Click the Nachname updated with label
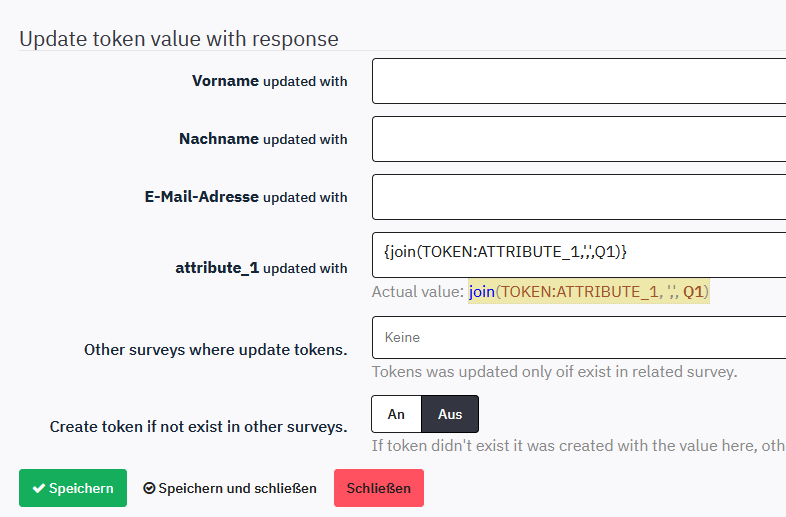Viewport: 786px width, 517px height. pos(263,139)
